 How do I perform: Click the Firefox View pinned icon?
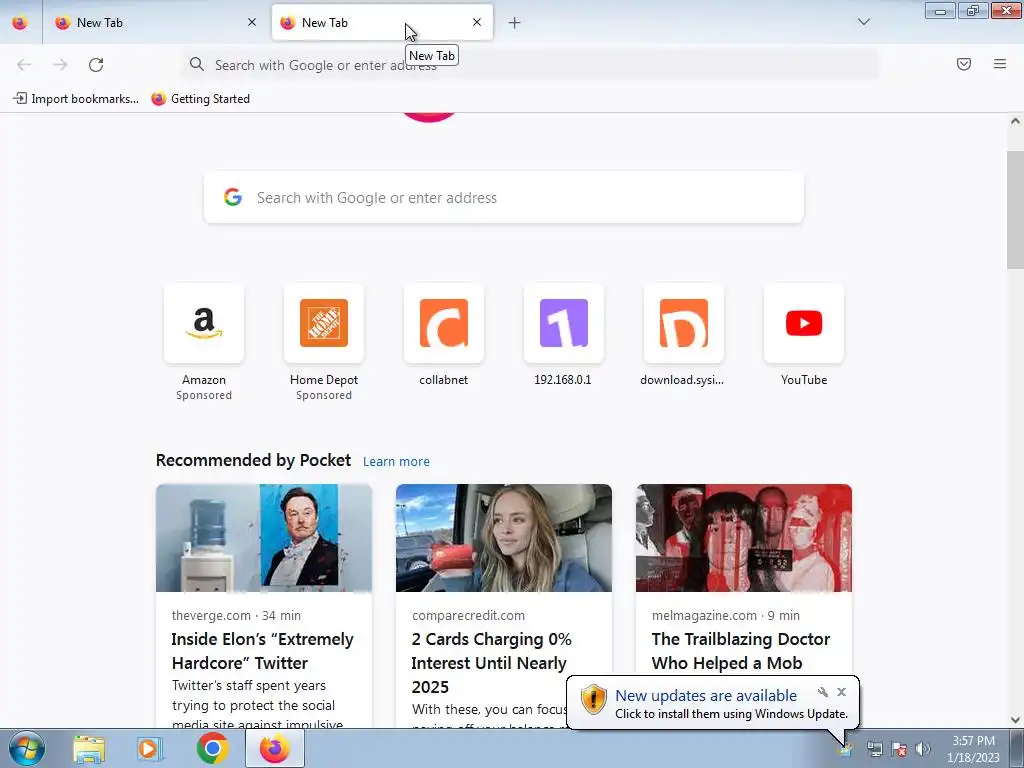20,22
